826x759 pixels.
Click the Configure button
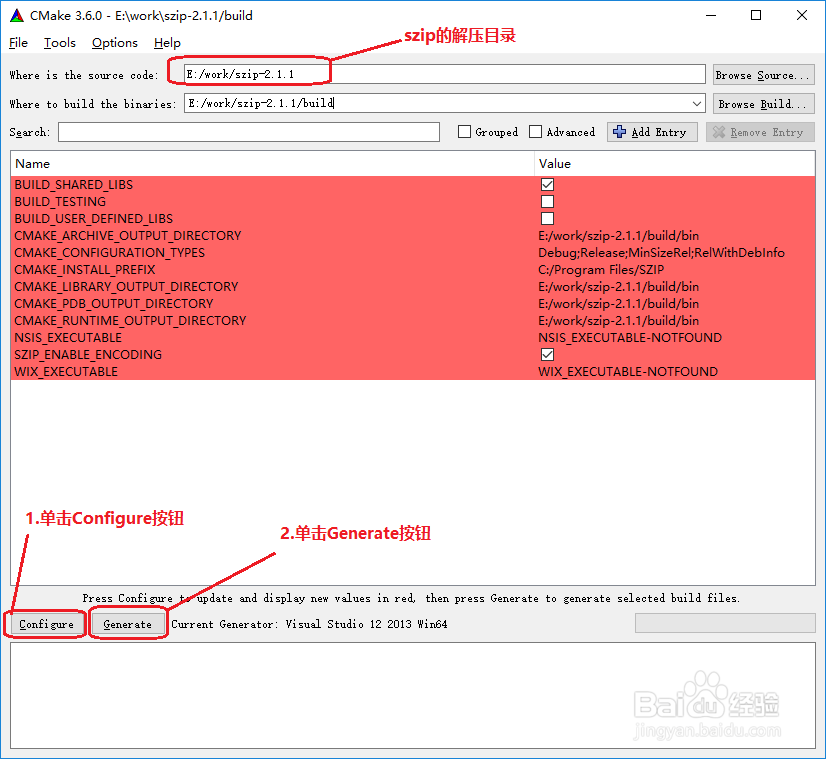click(46, 624)
